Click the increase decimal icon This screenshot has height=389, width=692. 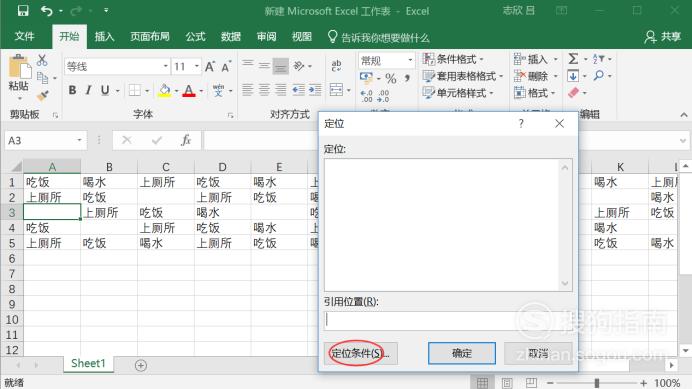tap(366, 96)
